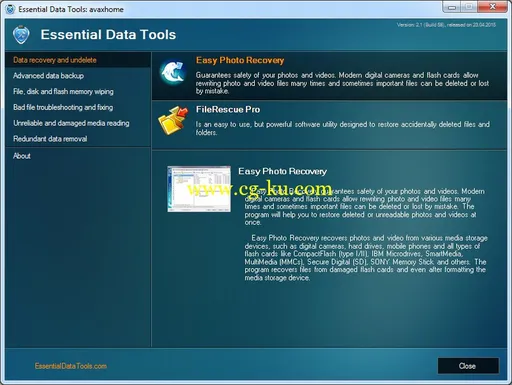Click the FileRescue Pro description text
Viewport: 512px width, 385px height.
343,128
